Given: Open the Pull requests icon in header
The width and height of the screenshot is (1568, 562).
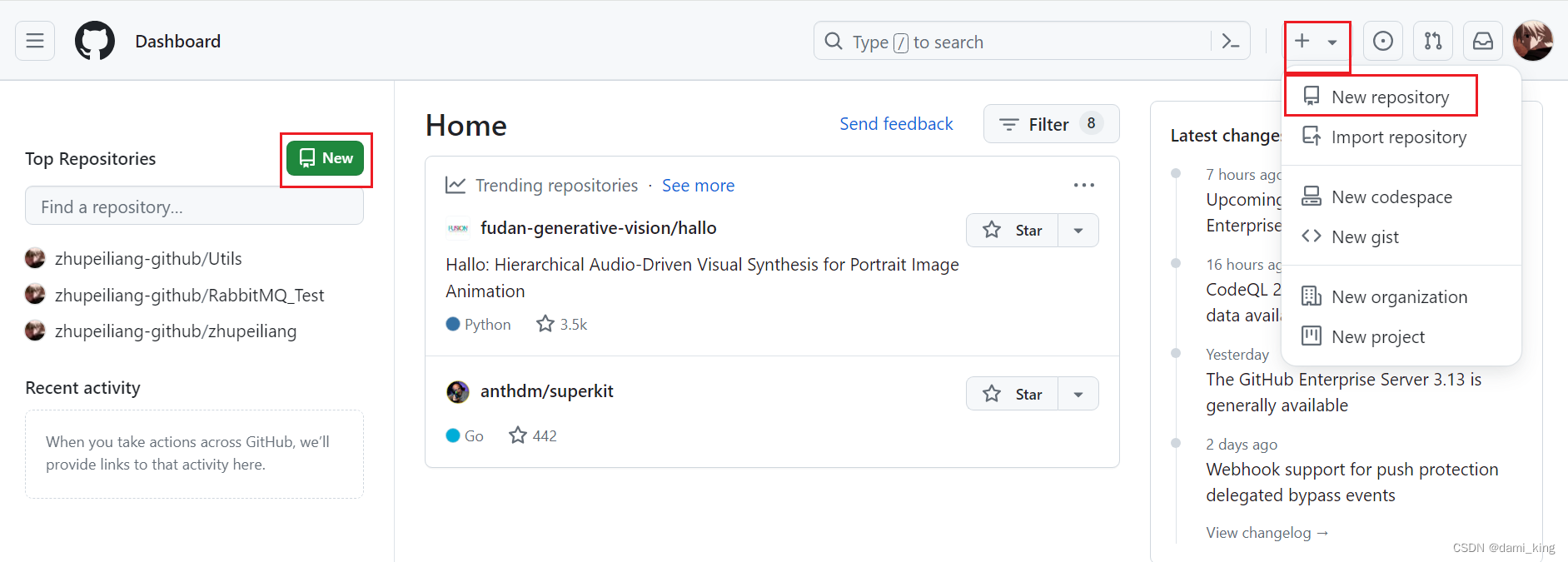Looking at the screenshot, I should pos(1433,41).
